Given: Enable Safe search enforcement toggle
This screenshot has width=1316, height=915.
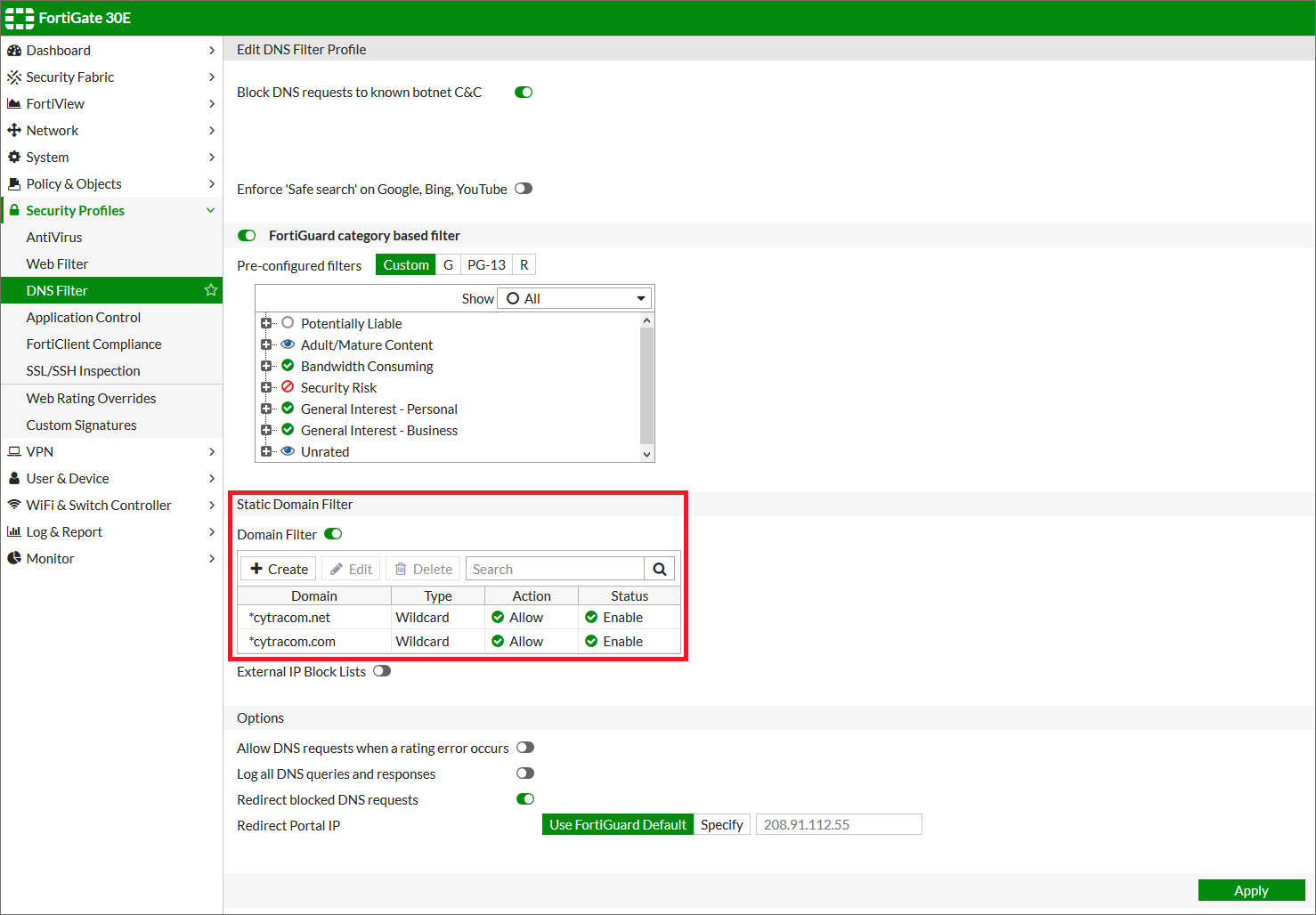Looking at the screenshot, I should pyautogui.click(x=524, y=189).
